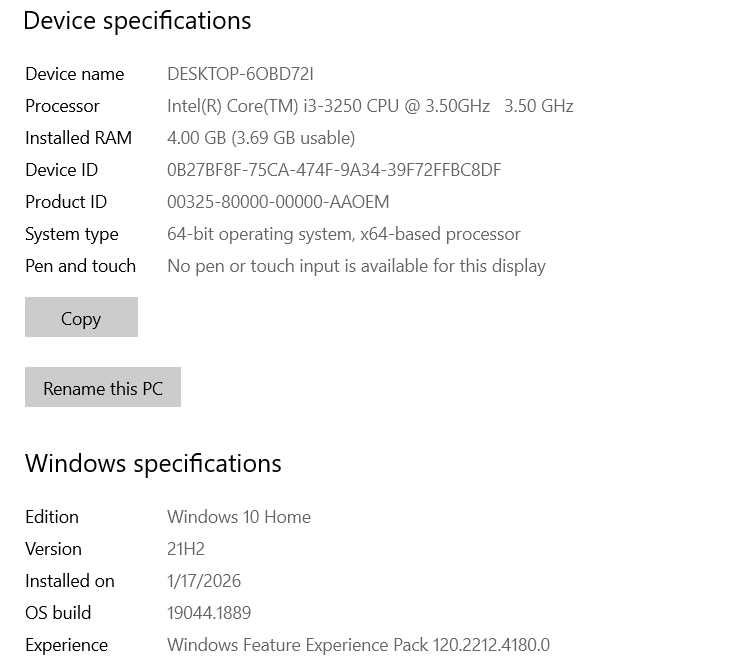Click the Device ID value string
740x667 pixels.
[333, 170]
